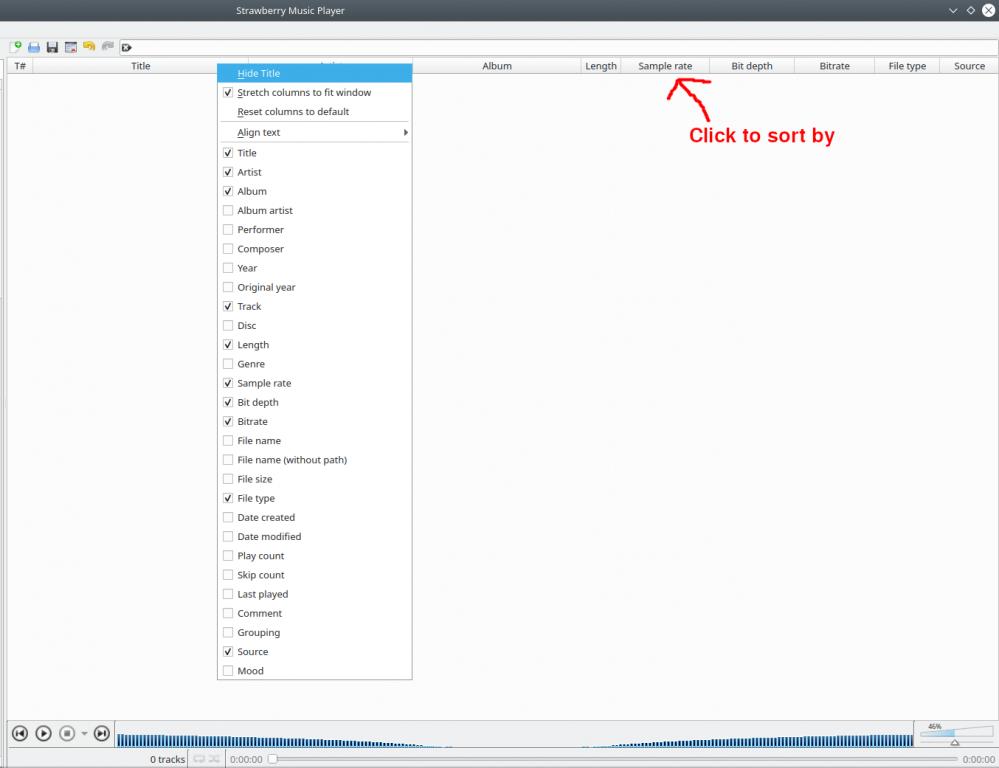Click the yellow undo arrow icon
Image resolution: width=999 pixels, height=768 pixels.
click(x=89, y=47)
